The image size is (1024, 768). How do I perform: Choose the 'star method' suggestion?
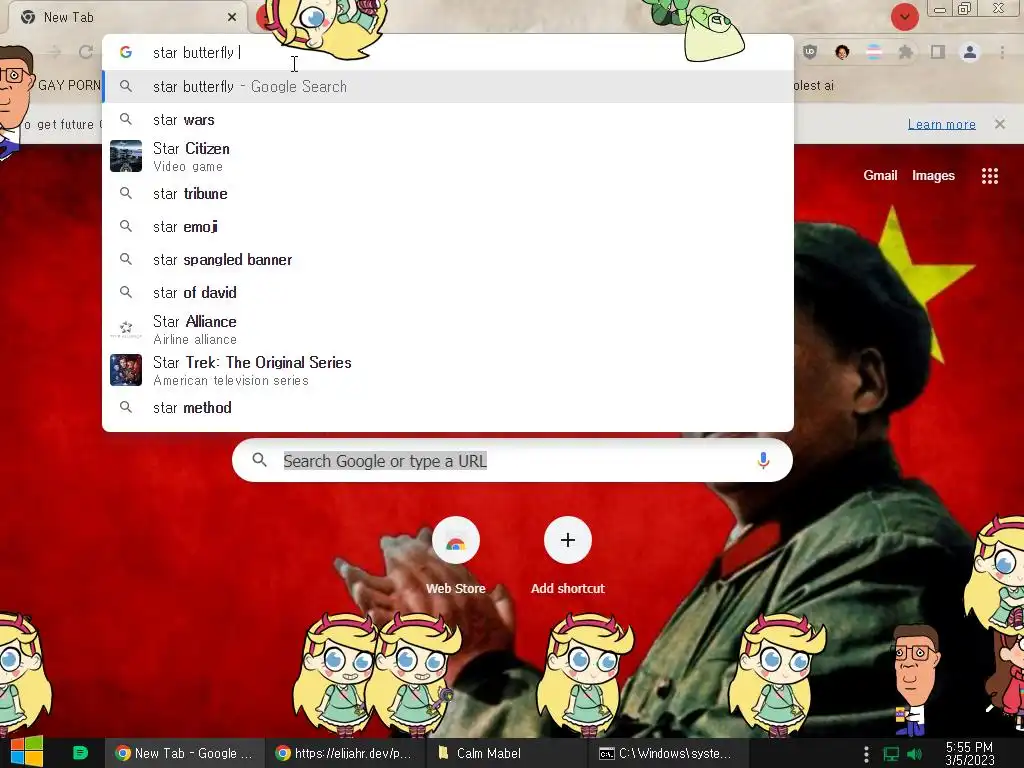(x=448, y=408)
